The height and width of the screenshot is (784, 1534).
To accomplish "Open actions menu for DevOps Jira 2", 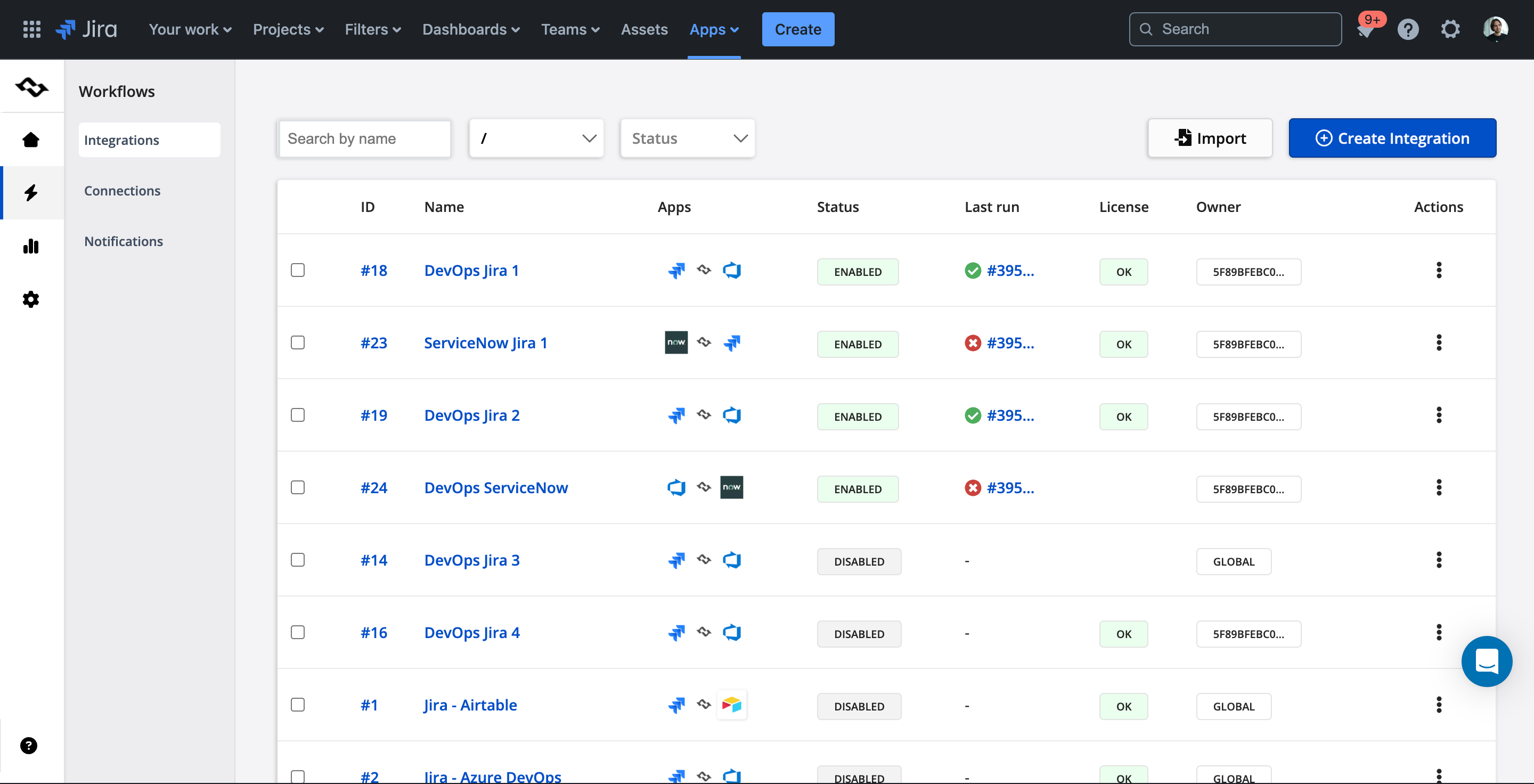I will pos(1439,415).
